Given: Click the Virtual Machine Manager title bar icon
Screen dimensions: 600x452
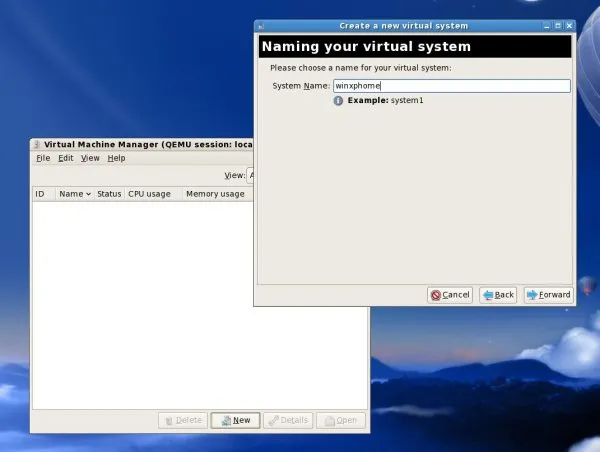Looking at the screenshot, I should (36, 144).
